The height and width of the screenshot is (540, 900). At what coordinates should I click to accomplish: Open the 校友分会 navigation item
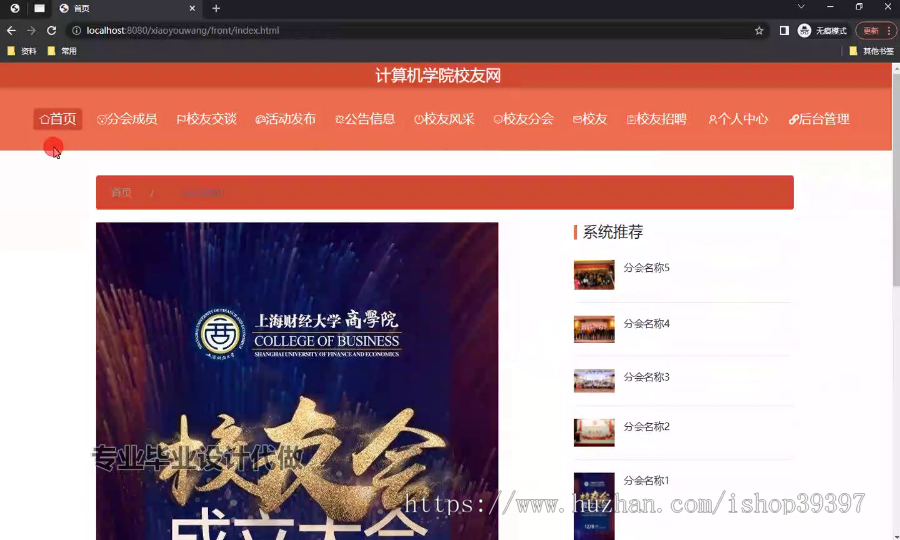click(523, 119)
